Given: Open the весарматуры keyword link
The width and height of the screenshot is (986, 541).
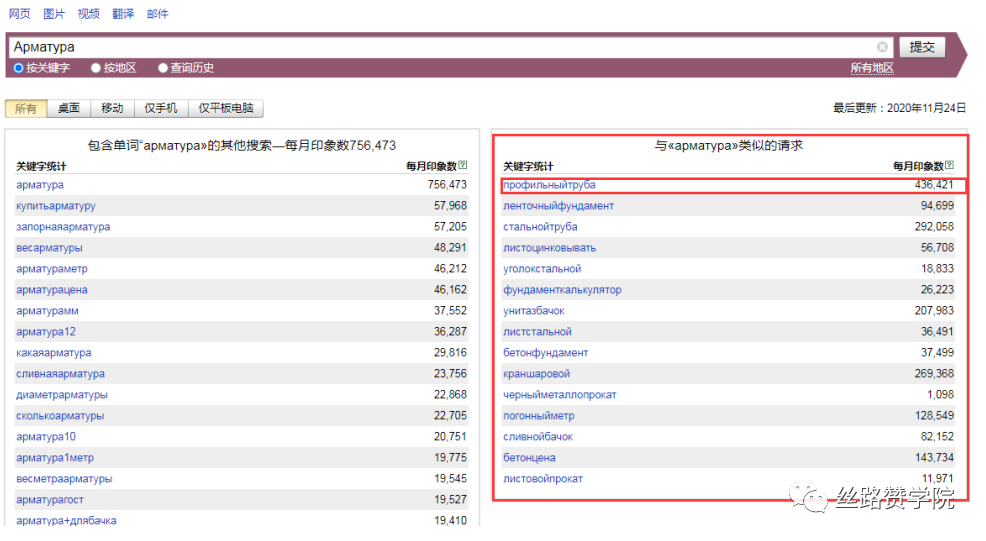Looking at the screenshot, I should (49, 248).
